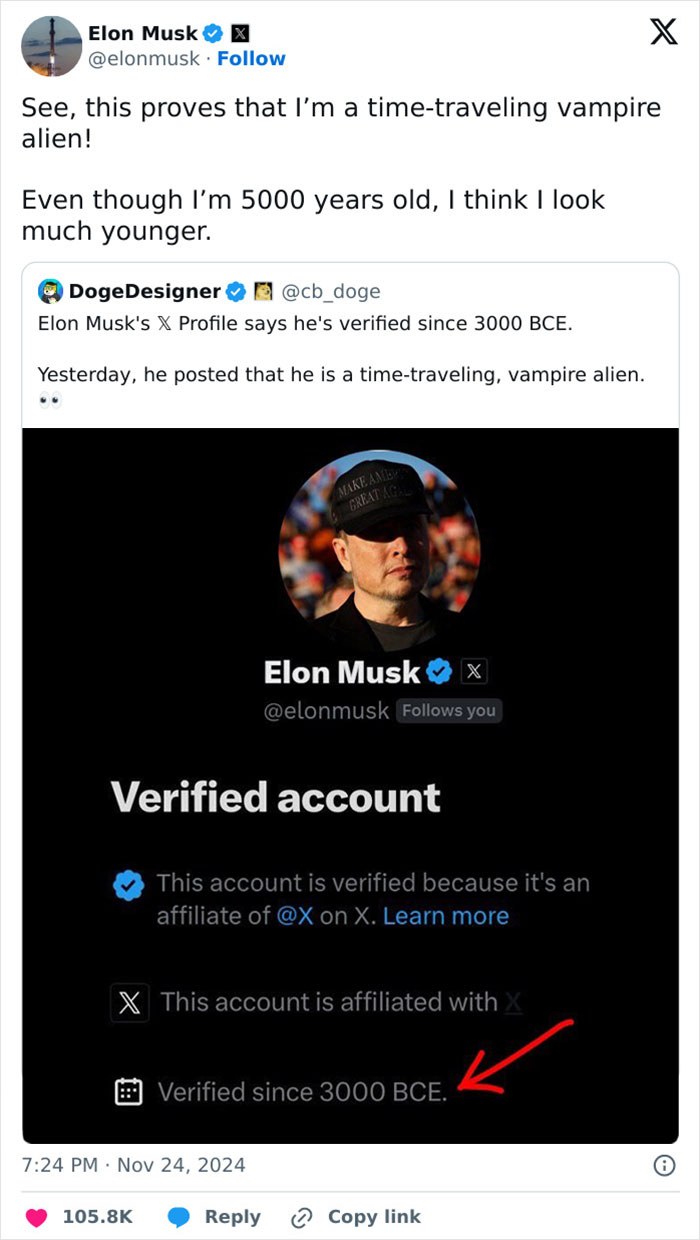Click the reply speech bubble icon
700x1240 pixels.
click(180, 1216)
